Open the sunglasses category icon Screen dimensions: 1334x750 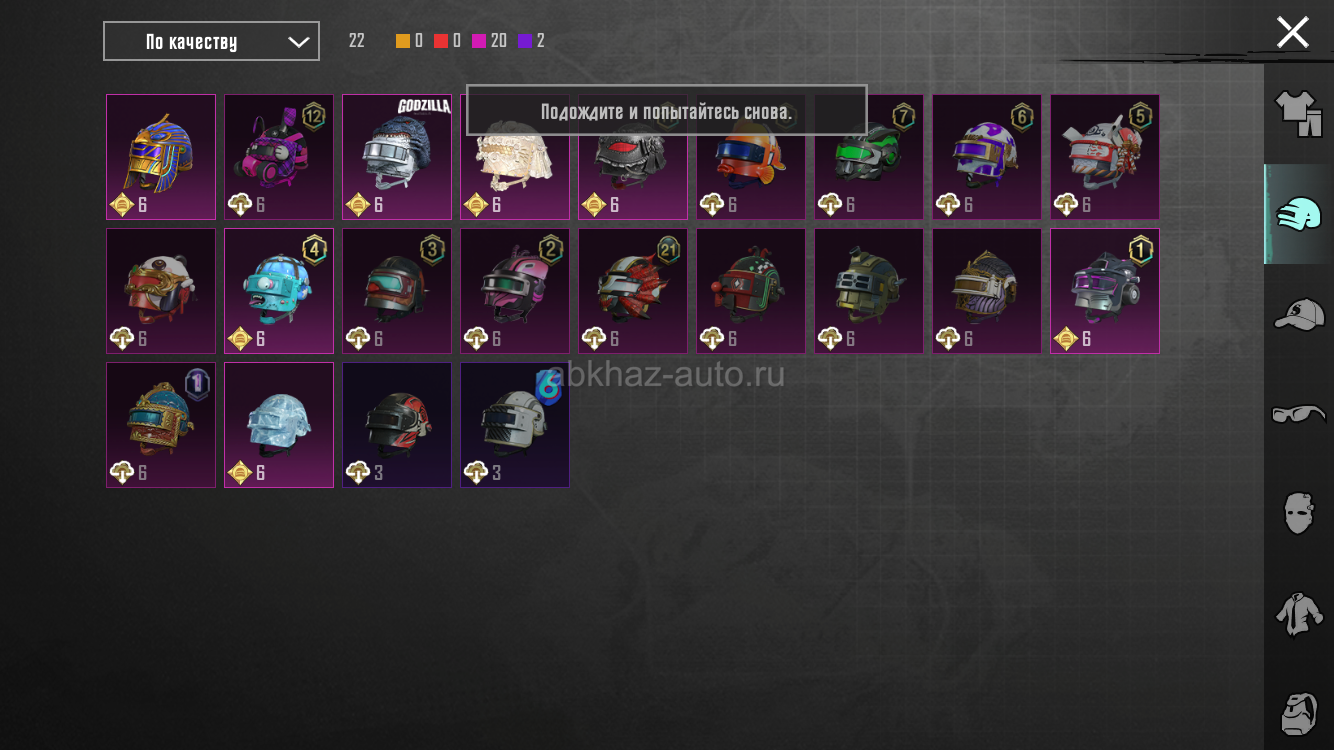coord(1298,413)
